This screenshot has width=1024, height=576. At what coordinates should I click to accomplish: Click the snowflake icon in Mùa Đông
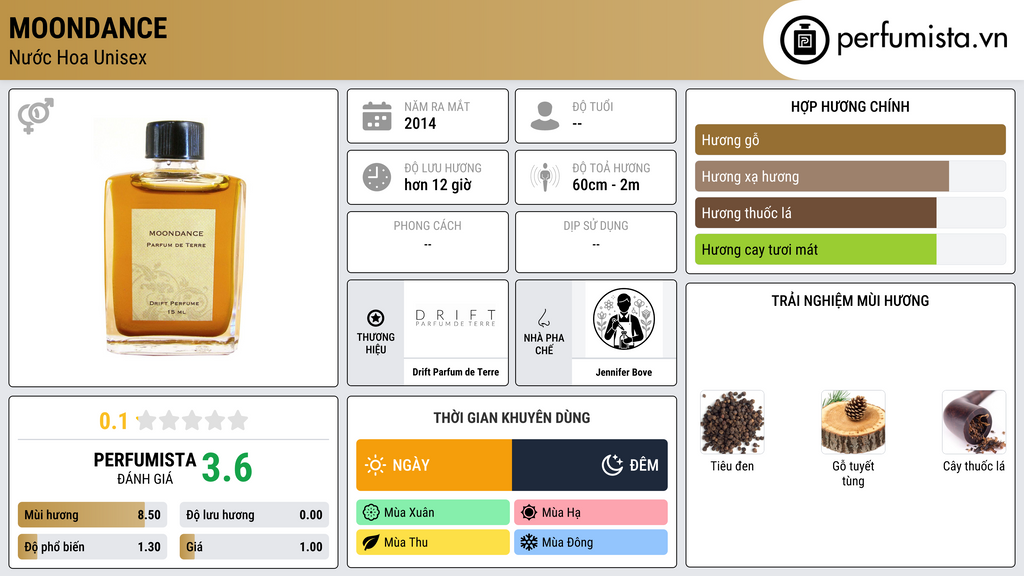point(529,542)
